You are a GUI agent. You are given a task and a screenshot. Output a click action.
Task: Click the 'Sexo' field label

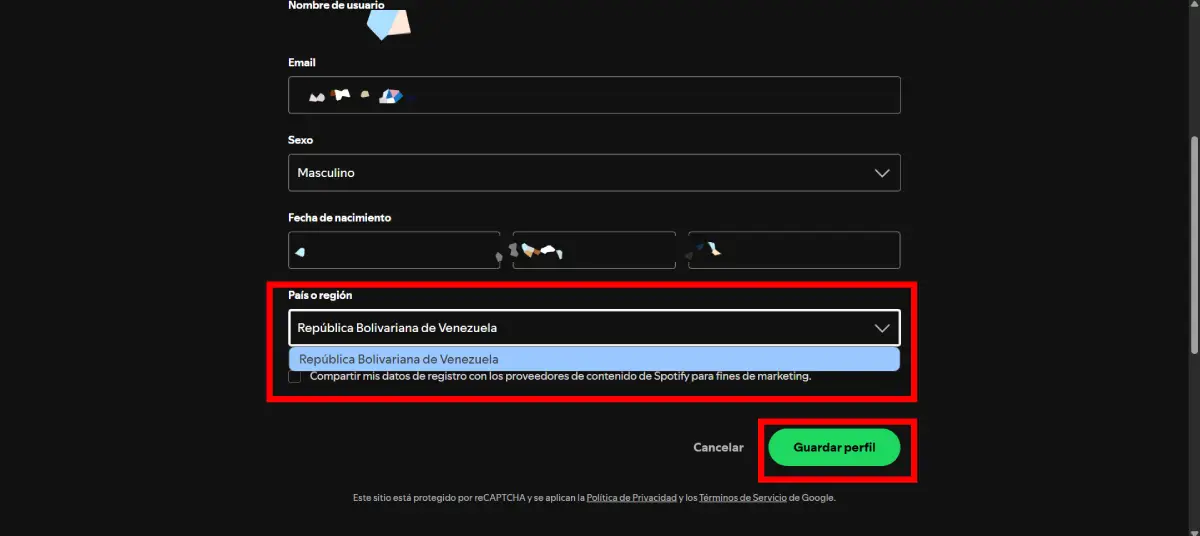(x=300, y=140)
